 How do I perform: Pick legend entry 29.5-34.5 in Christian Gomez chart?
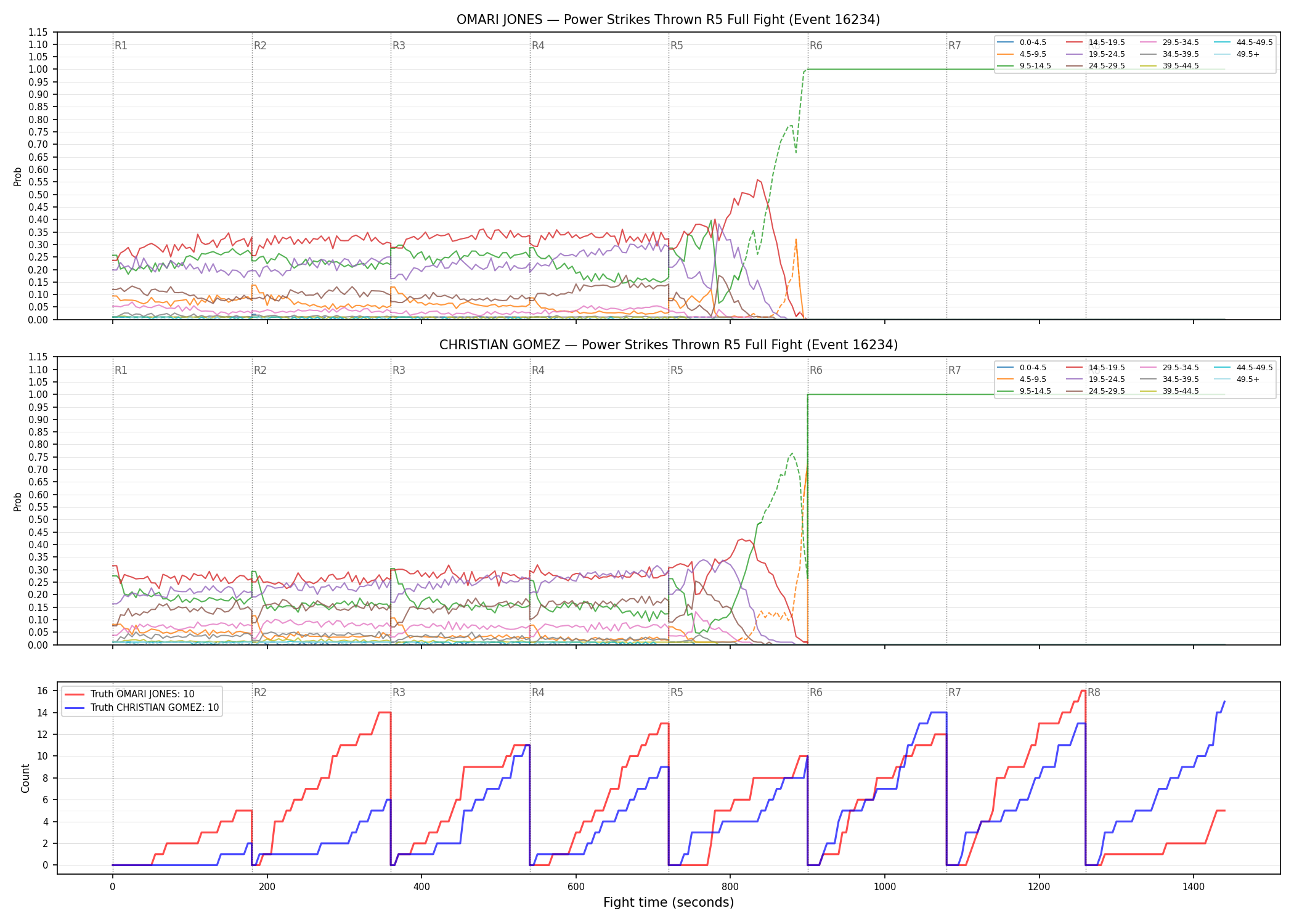(1170, 368)
